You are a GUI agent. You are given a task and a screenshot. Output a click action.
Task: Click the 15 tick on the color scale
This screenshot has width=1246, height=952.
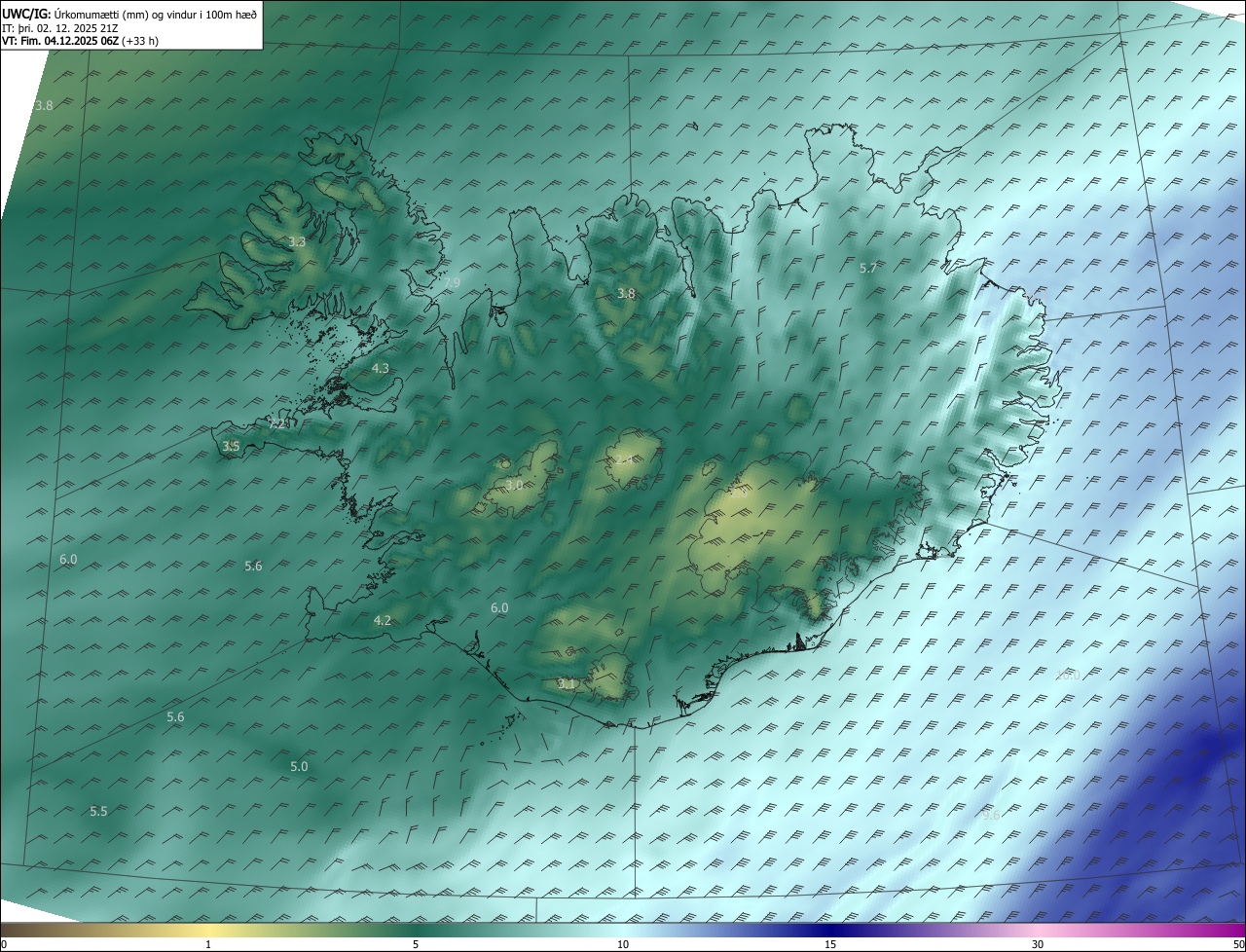[830, 944]
